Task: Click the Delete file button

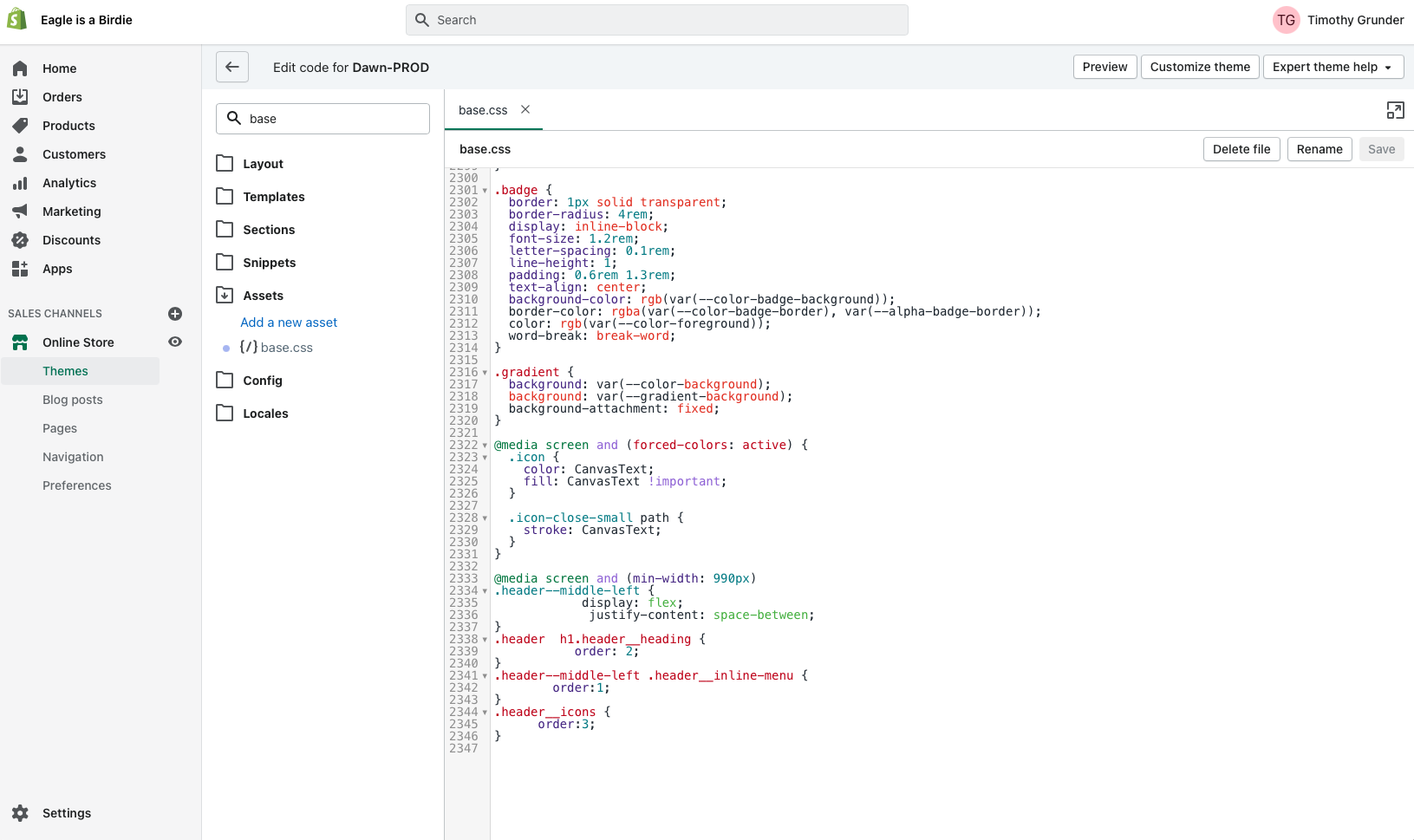Action: 1241,149
